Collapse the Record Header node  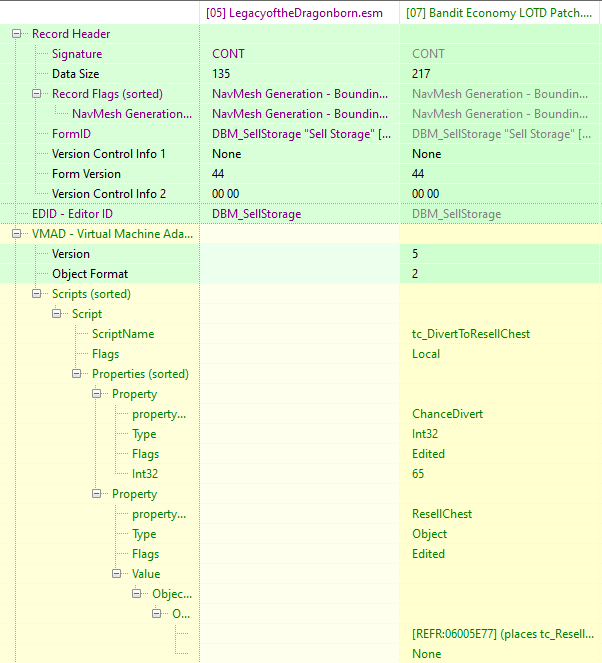18,34
